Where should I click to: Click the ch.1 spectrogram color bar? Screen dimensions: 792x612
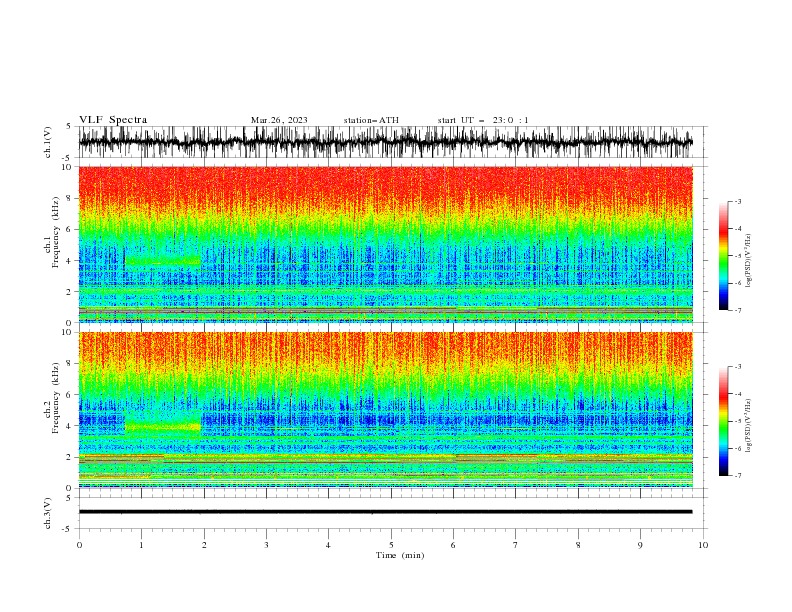click(x=724, y=256)
